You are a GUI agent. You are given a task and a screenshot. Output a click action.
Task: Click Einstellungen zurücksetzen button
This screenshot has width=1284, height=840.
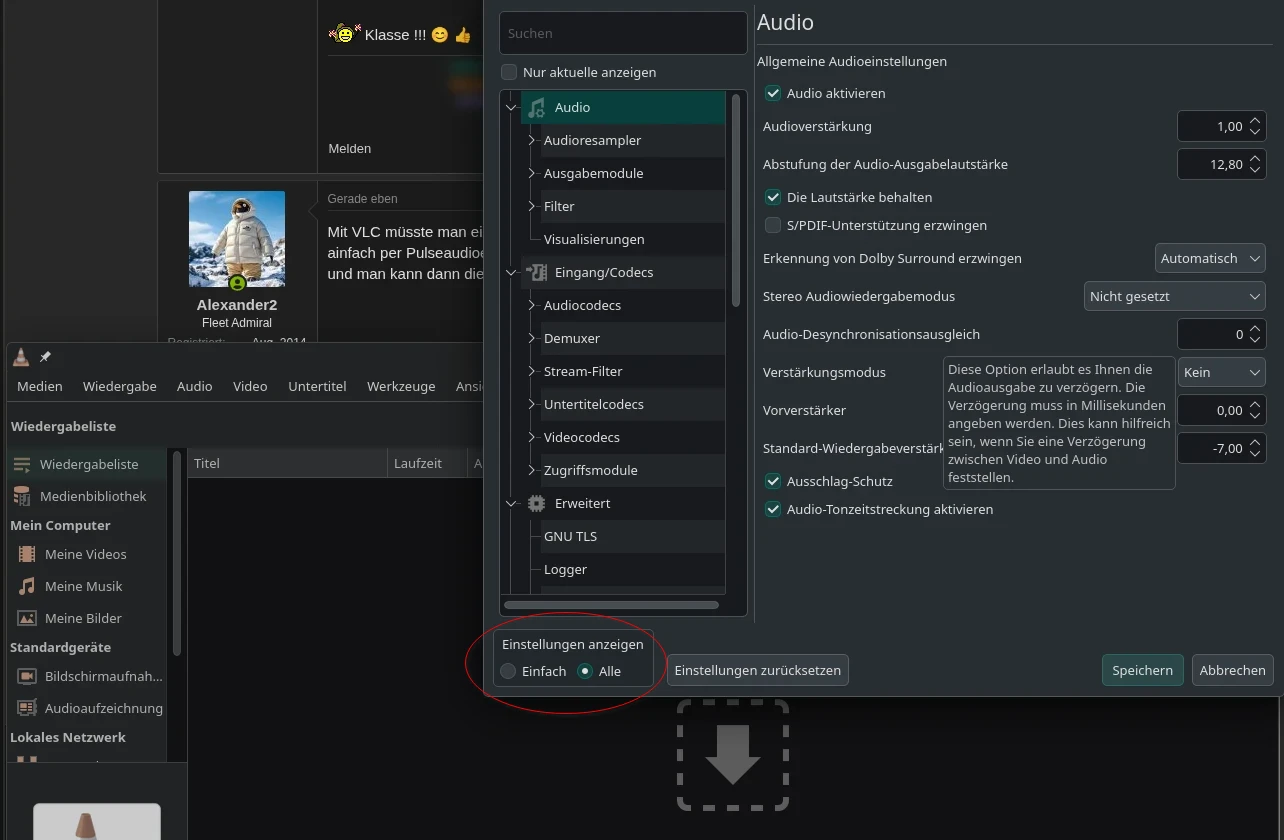pyautogui.click(x=758, y=670)
